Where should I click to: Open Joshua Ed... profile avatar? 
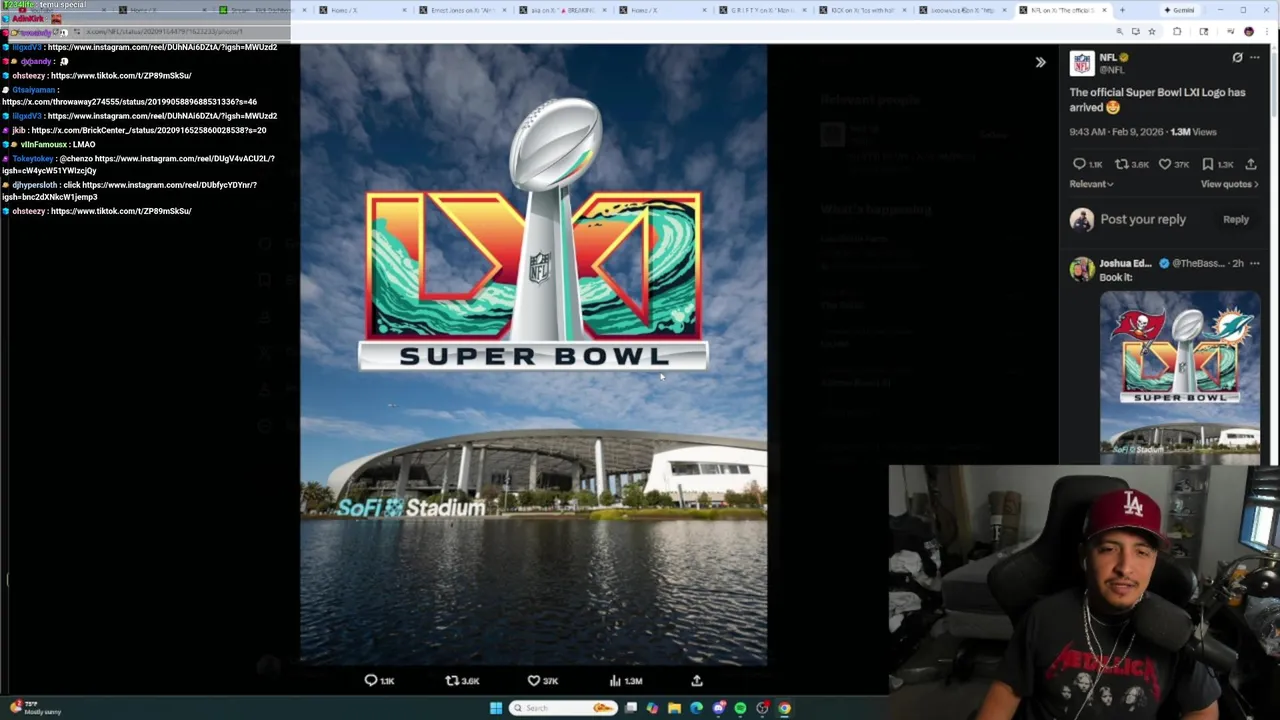pos(1082,269)
